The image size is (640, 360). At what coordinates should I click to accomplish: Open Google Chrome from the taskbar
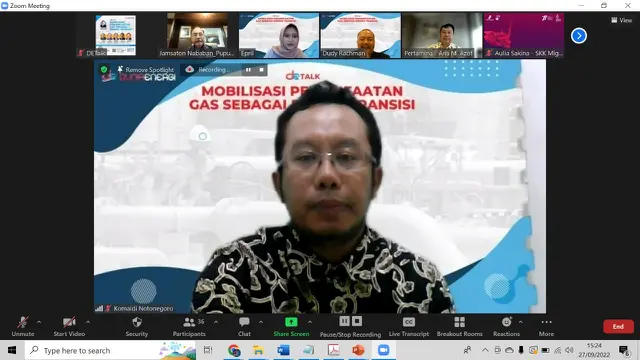point(234,350)
